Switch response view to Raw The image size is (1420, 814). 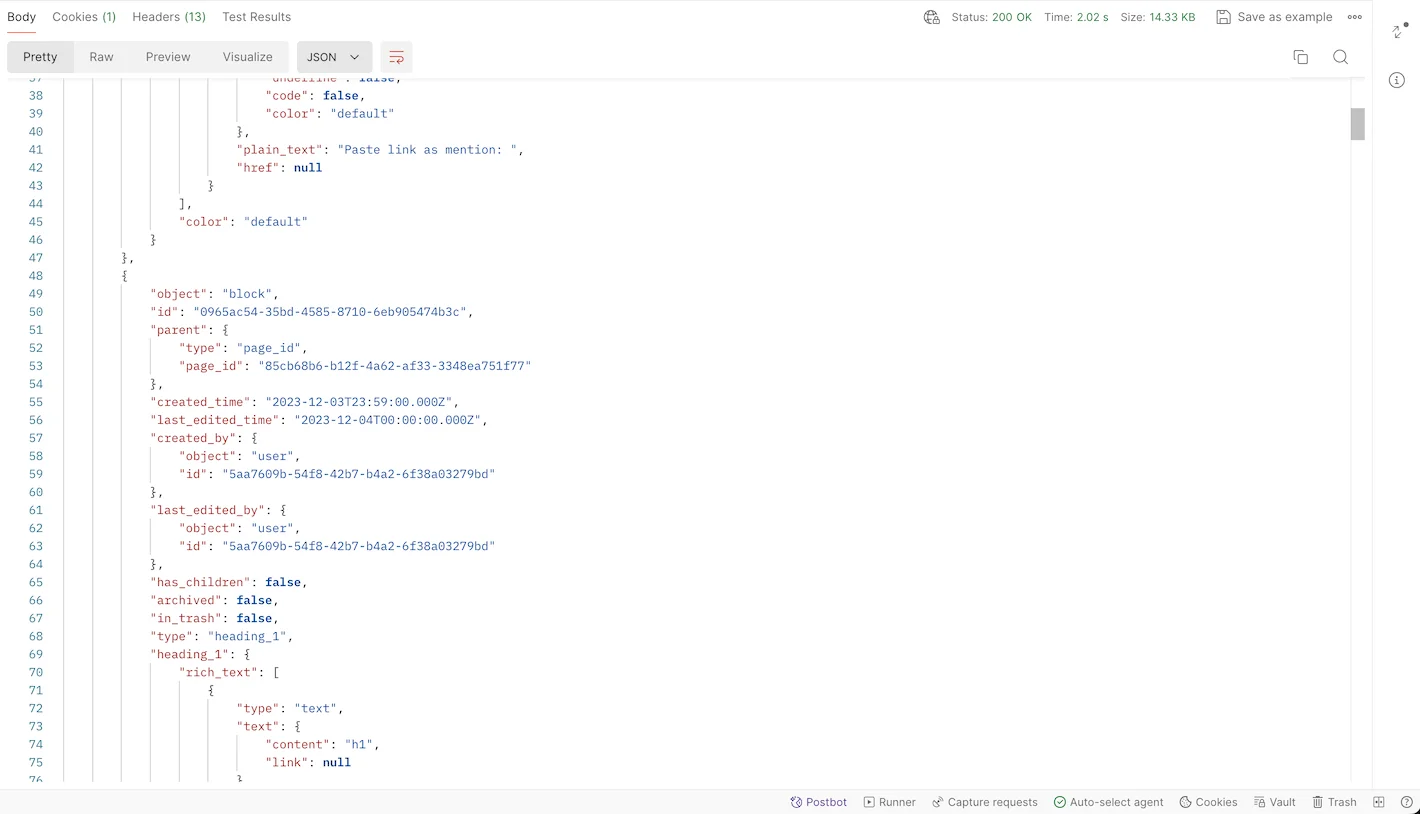(101, 57)
